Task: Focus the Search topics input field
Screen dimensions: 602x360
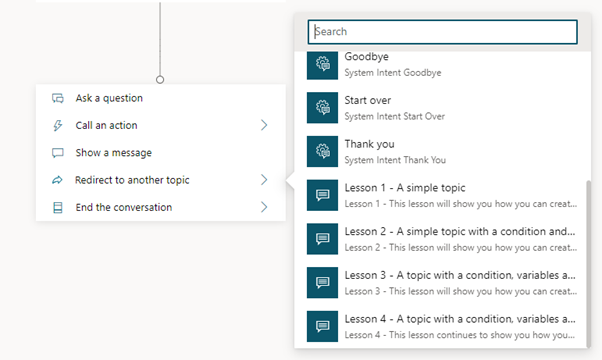Action: click(442, 32)
